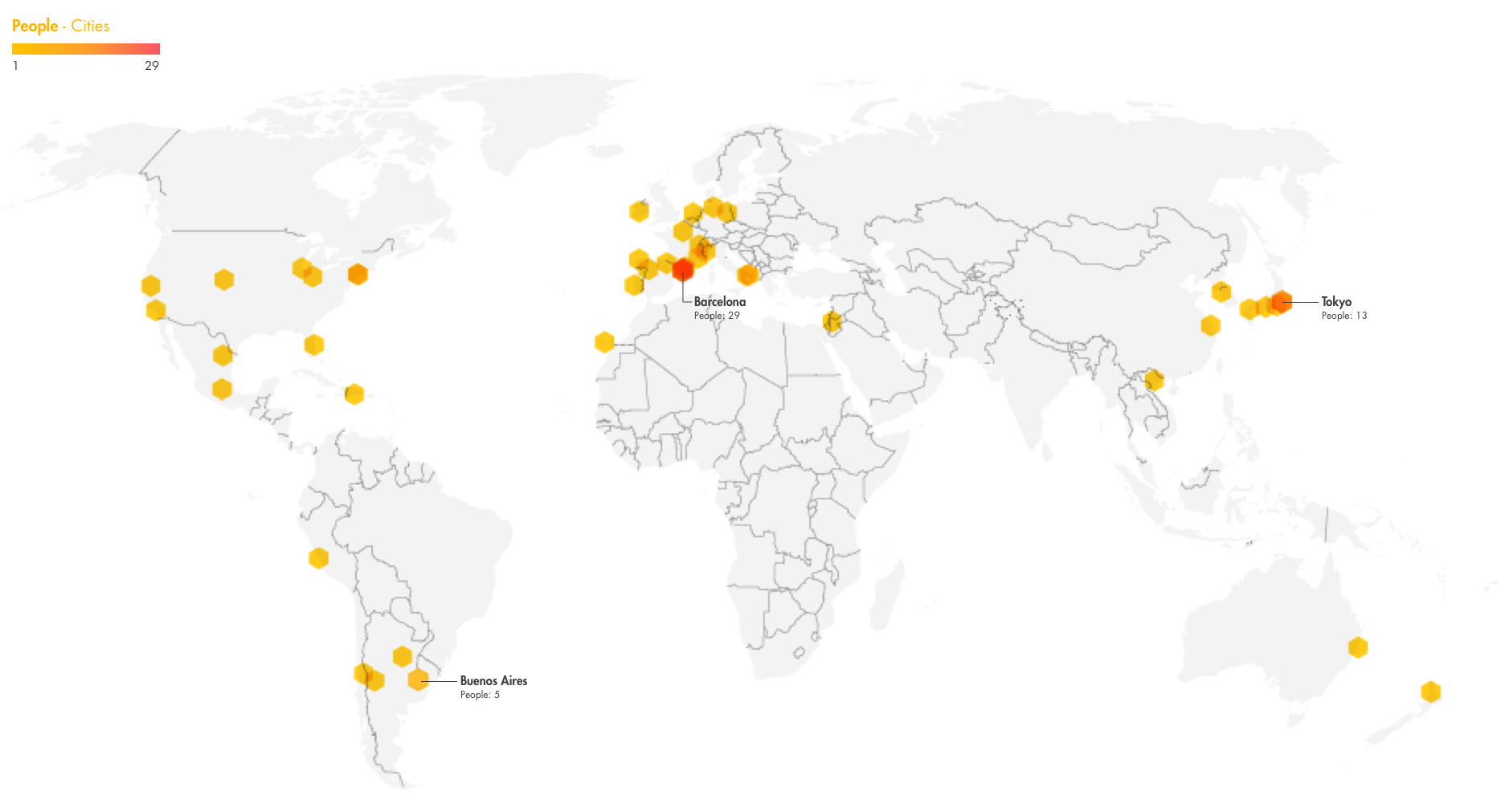Click the hexagon marker in Iceland region

(x=639, y=211)
